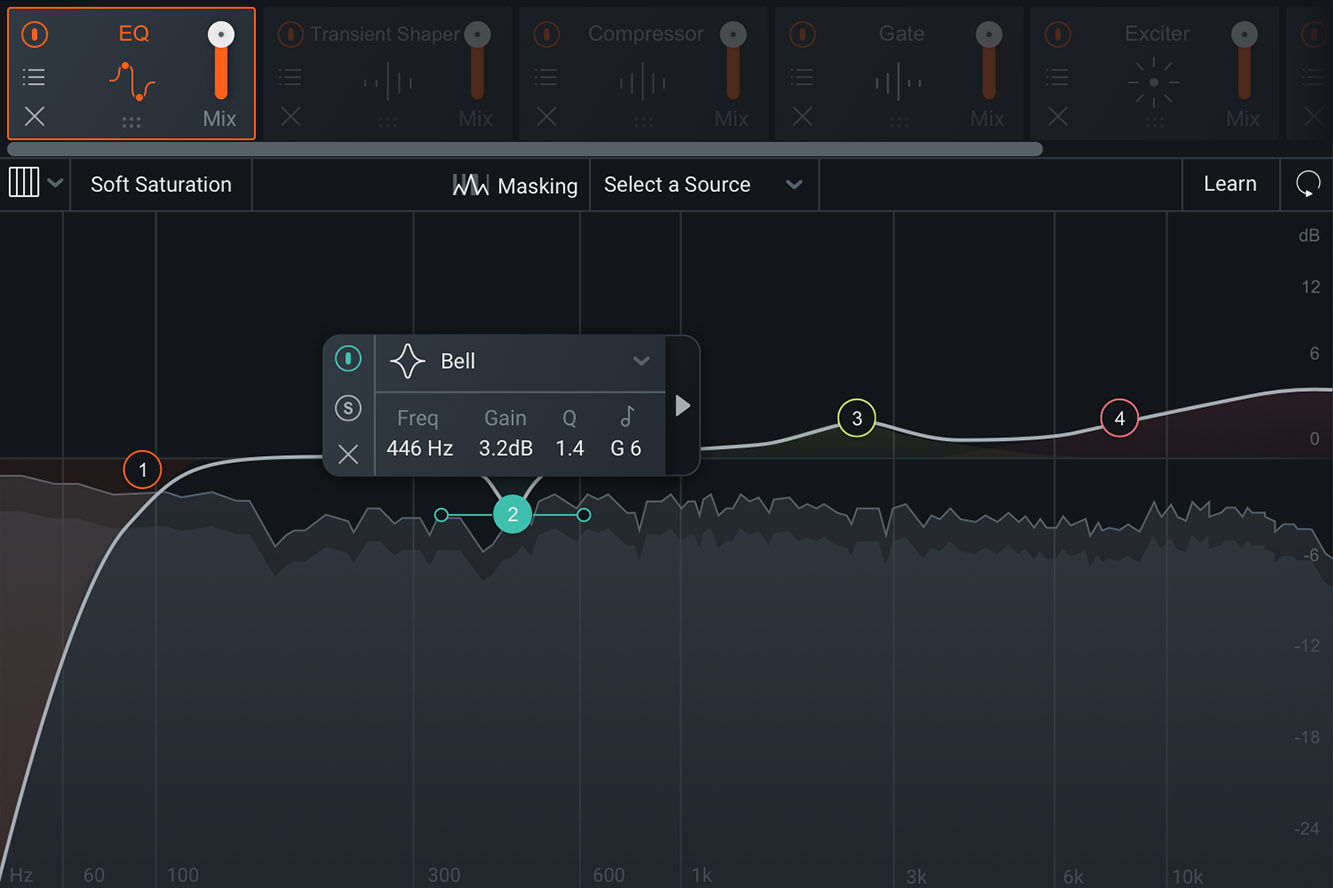The width and height of the screenshot is (1333, 888).
Task: Open the EQ module preset list icon
Action: point(34,77)
